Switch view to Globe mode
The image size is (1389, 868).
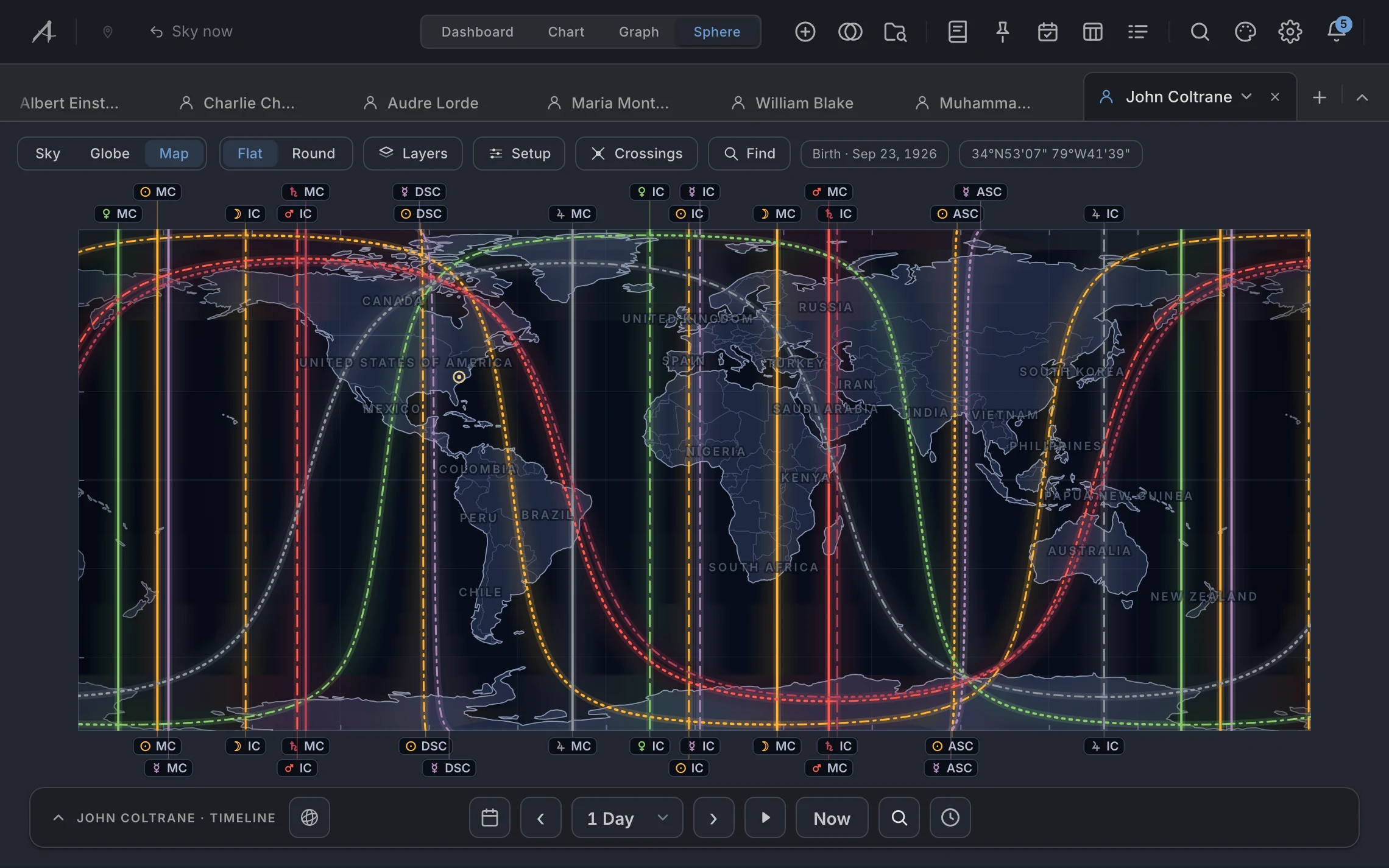pyautogui.click(x=110, y=153)
